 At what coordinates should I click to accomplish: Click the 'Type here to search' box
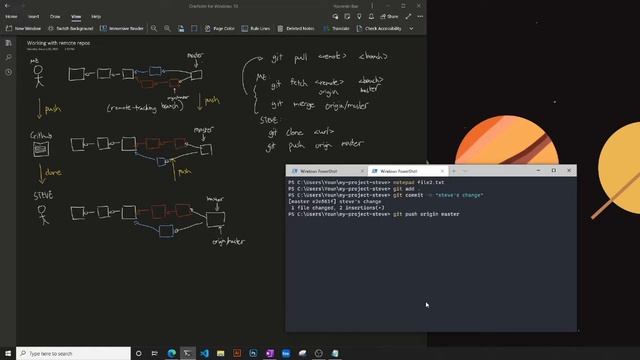tap(73, 353)
